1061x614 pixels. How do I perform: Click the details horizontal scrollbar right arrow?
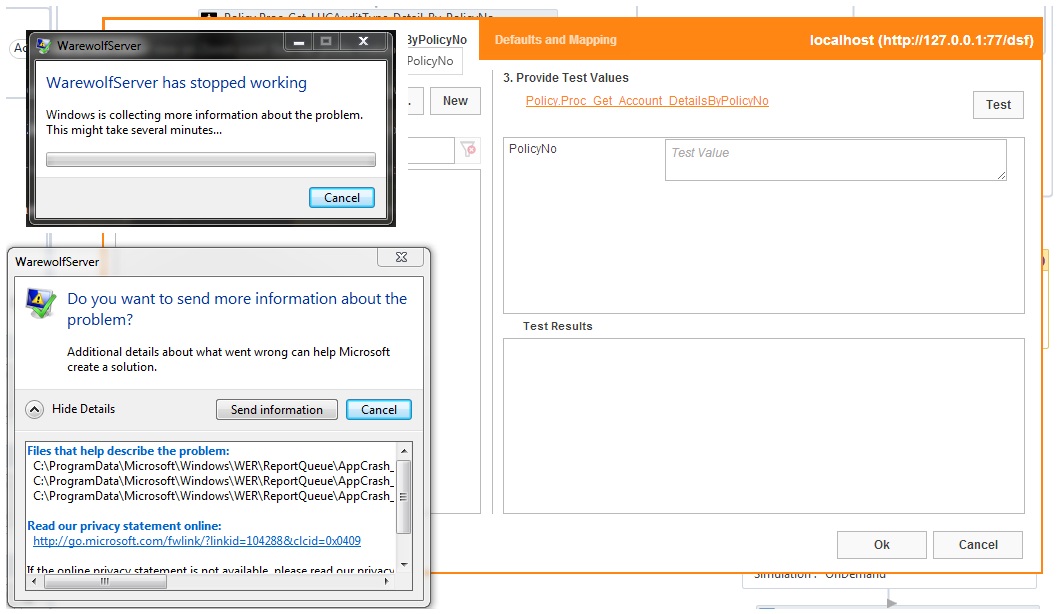click(x=386, y=581)
